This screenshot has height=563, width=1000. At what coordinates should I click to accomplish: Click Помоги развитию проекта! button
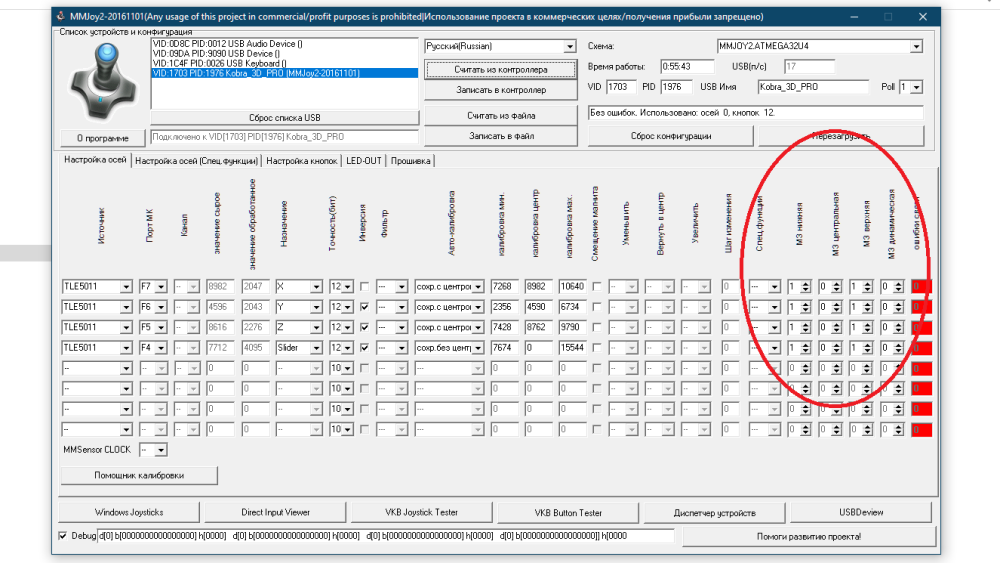click(x=809, y=536)
